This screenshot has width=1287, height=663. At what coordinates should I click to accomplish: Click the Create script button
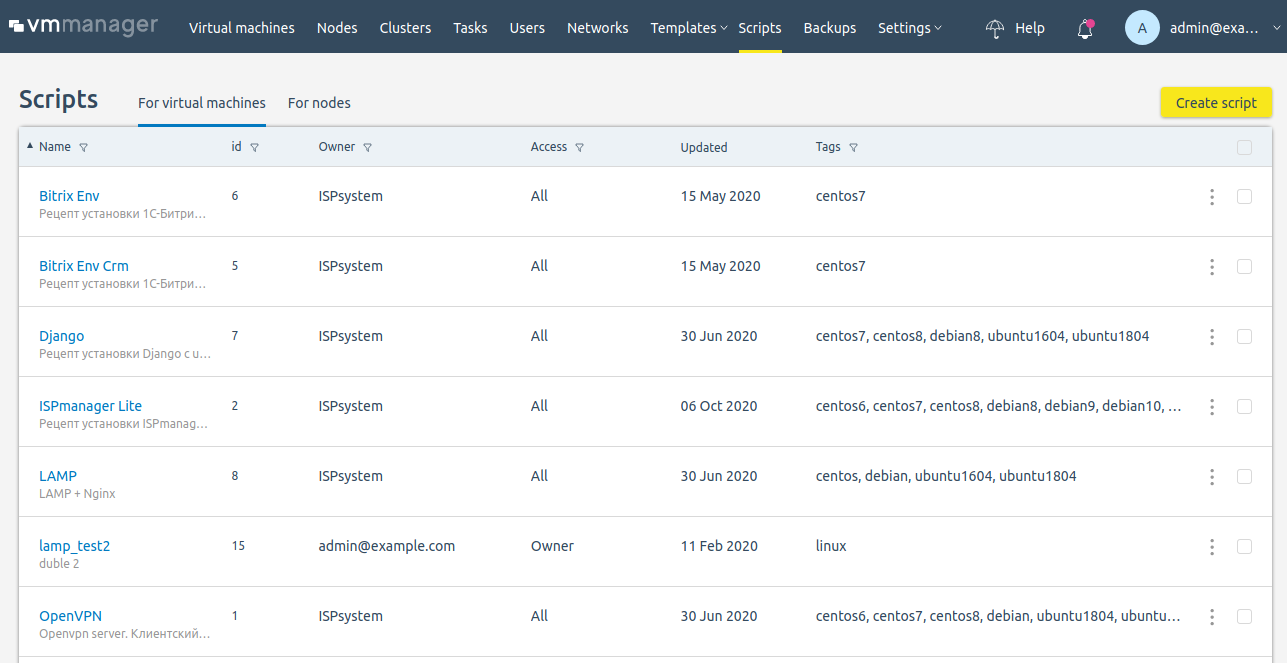click(x=1216, y=103)
